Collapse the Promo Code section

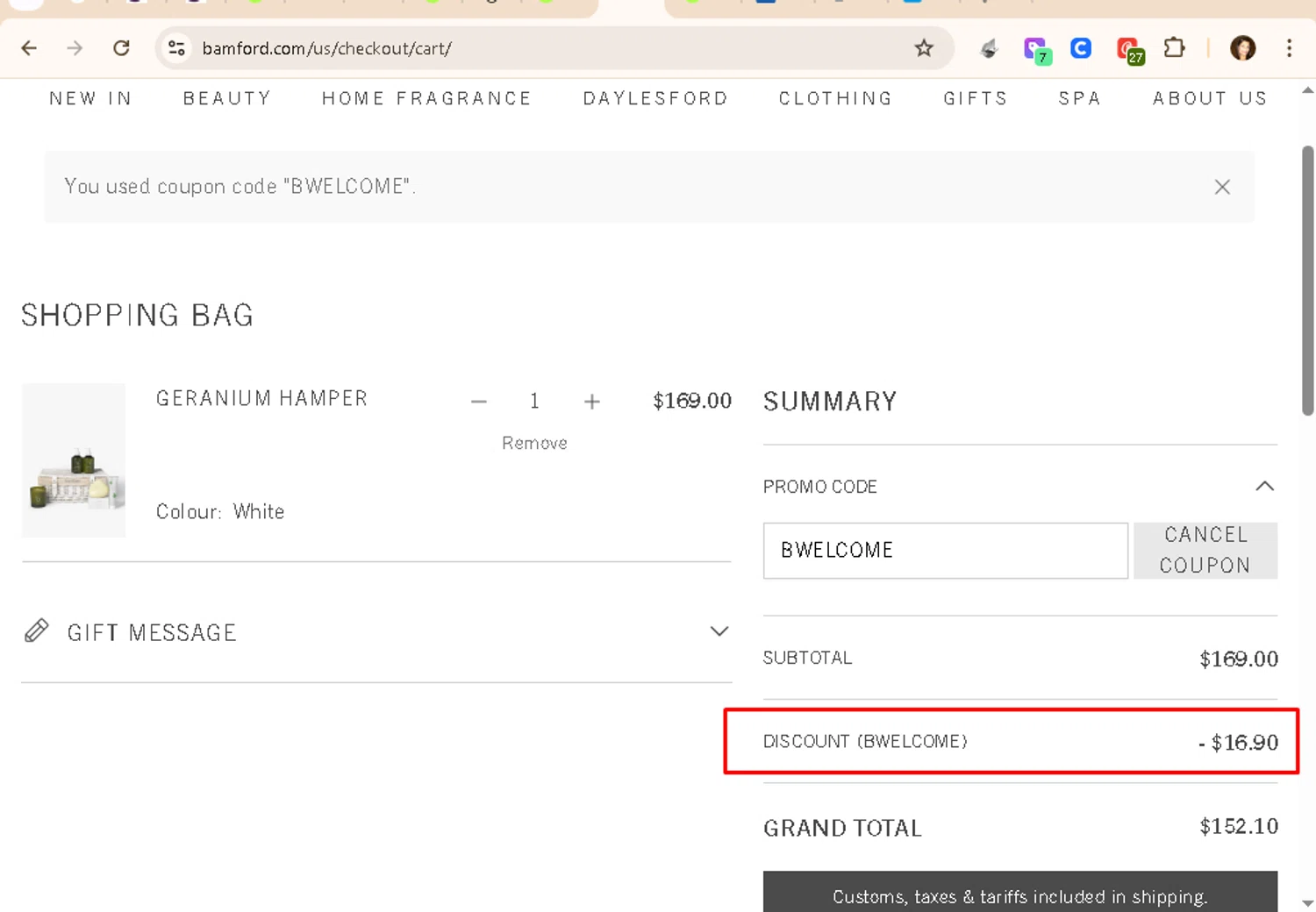1264,486
